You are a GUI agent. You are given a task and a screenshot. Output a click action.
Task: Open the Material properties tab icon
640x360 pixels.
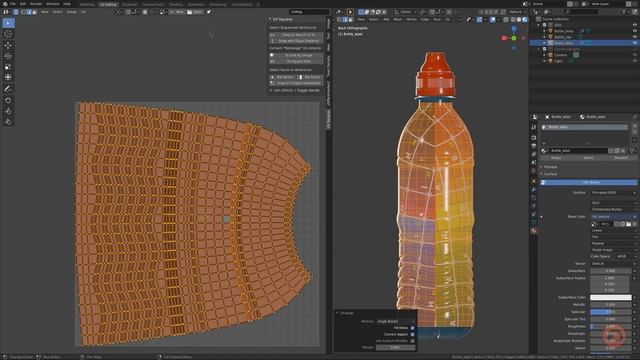click(x=534, y=231)
